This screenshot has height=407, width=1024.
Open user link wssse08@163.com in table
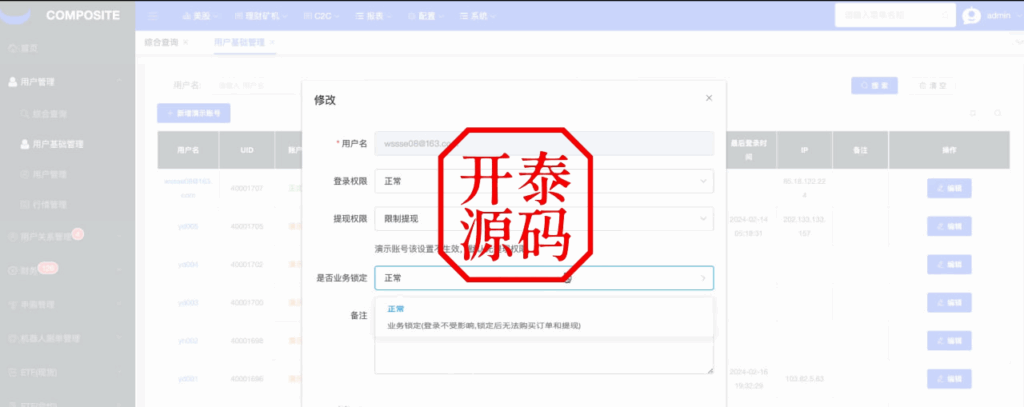188,187
